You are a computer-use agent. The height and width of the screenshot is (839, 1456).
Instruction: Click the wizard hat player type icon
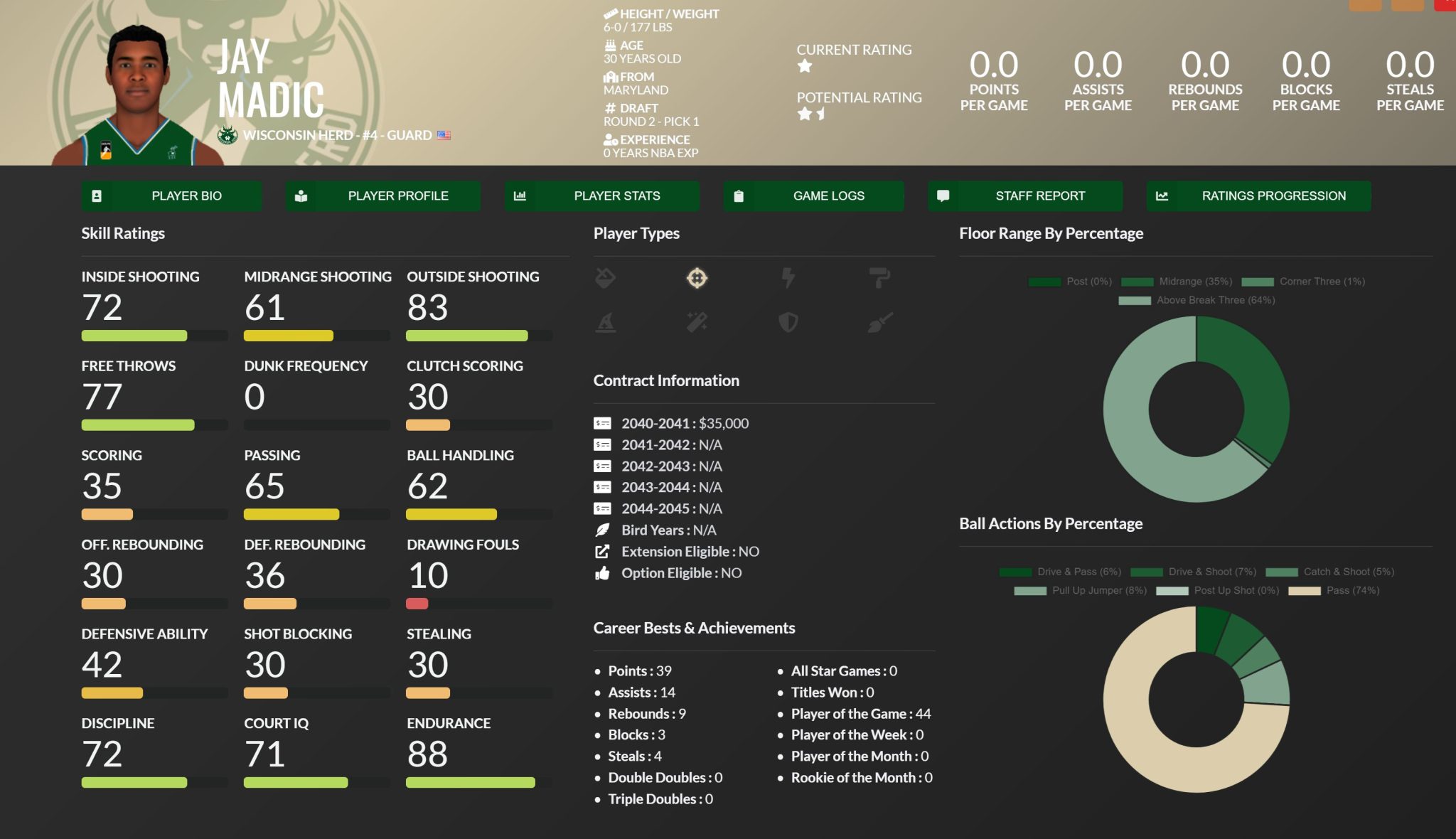605,323
